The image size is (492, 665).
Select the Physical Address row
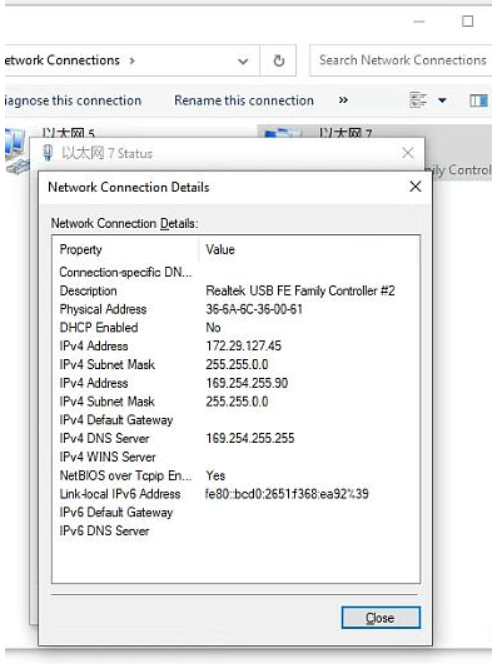(x=236, y=309)
